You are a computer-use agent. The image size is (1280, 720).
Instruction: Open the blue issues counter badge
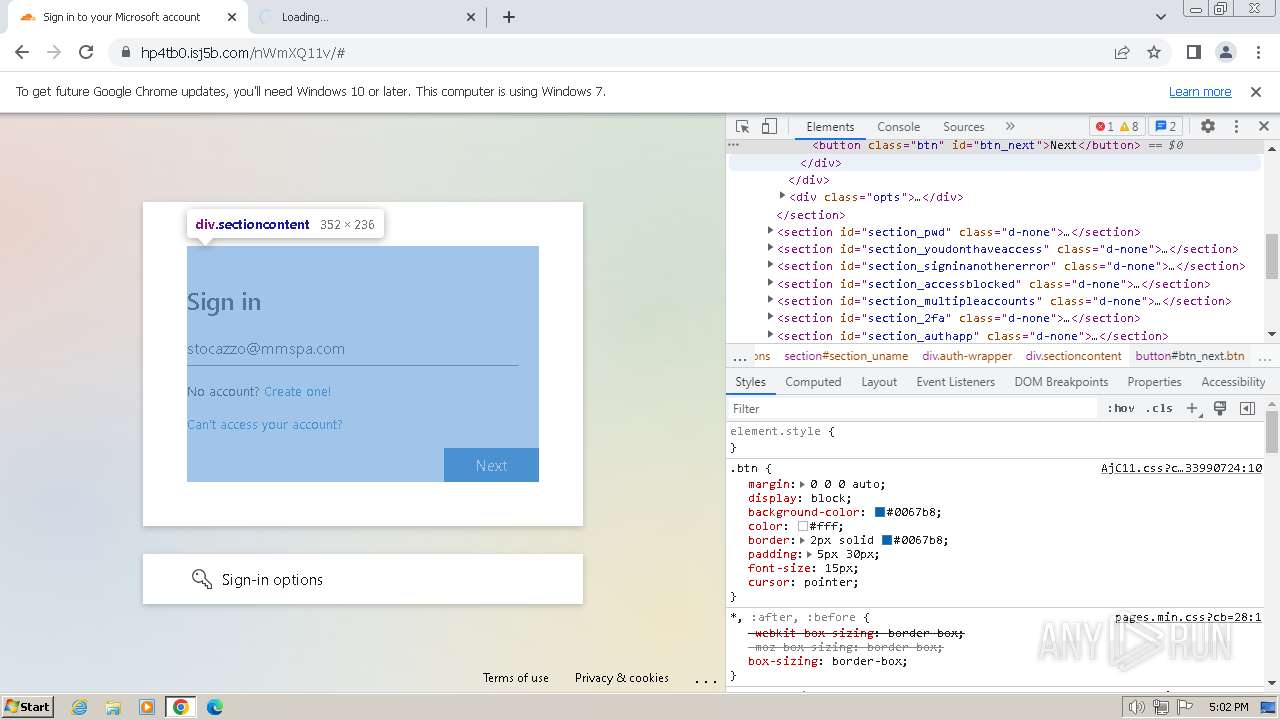pos(1165,127)
